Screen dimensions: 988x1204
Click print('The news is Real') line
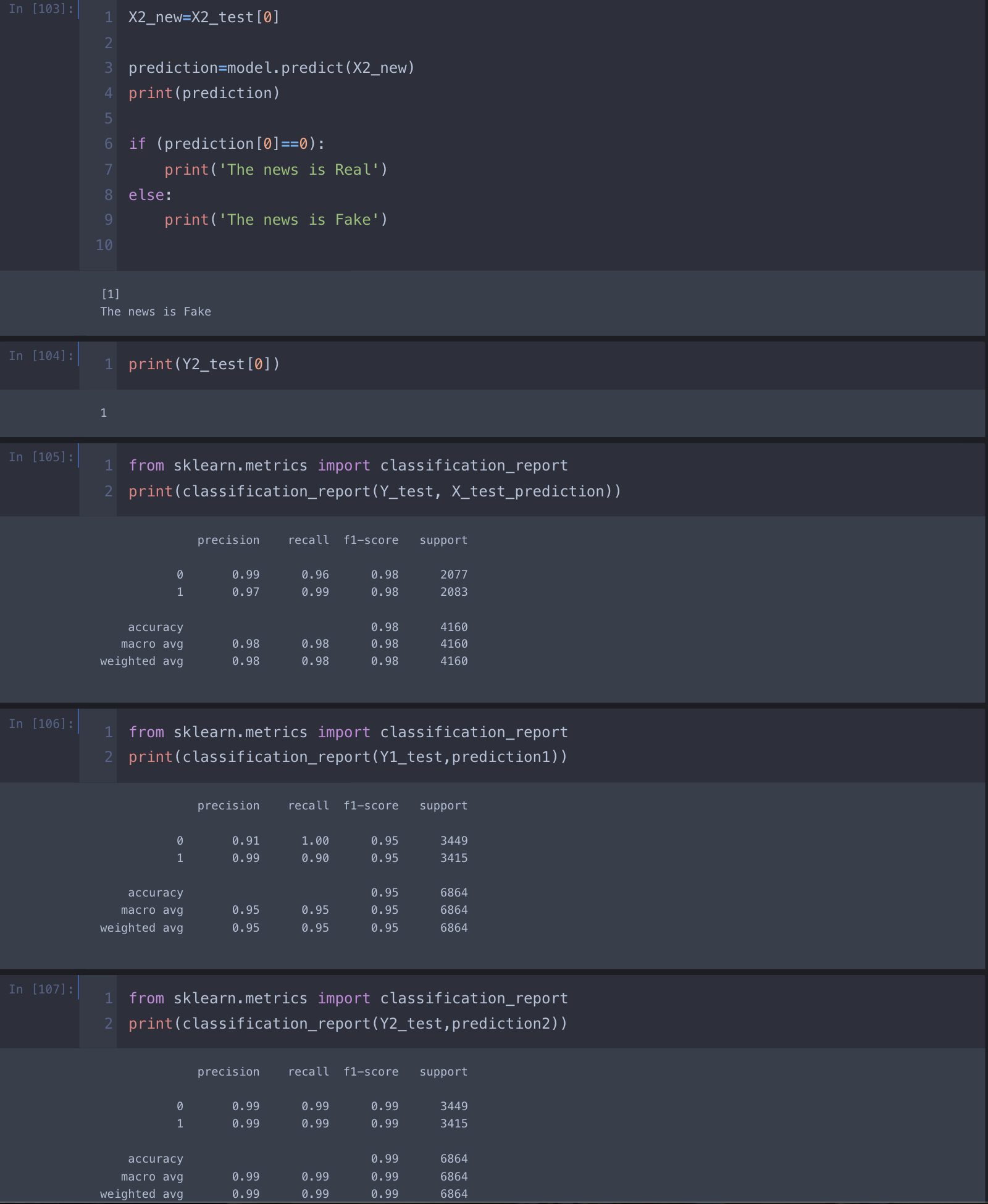tap(275, 170)
